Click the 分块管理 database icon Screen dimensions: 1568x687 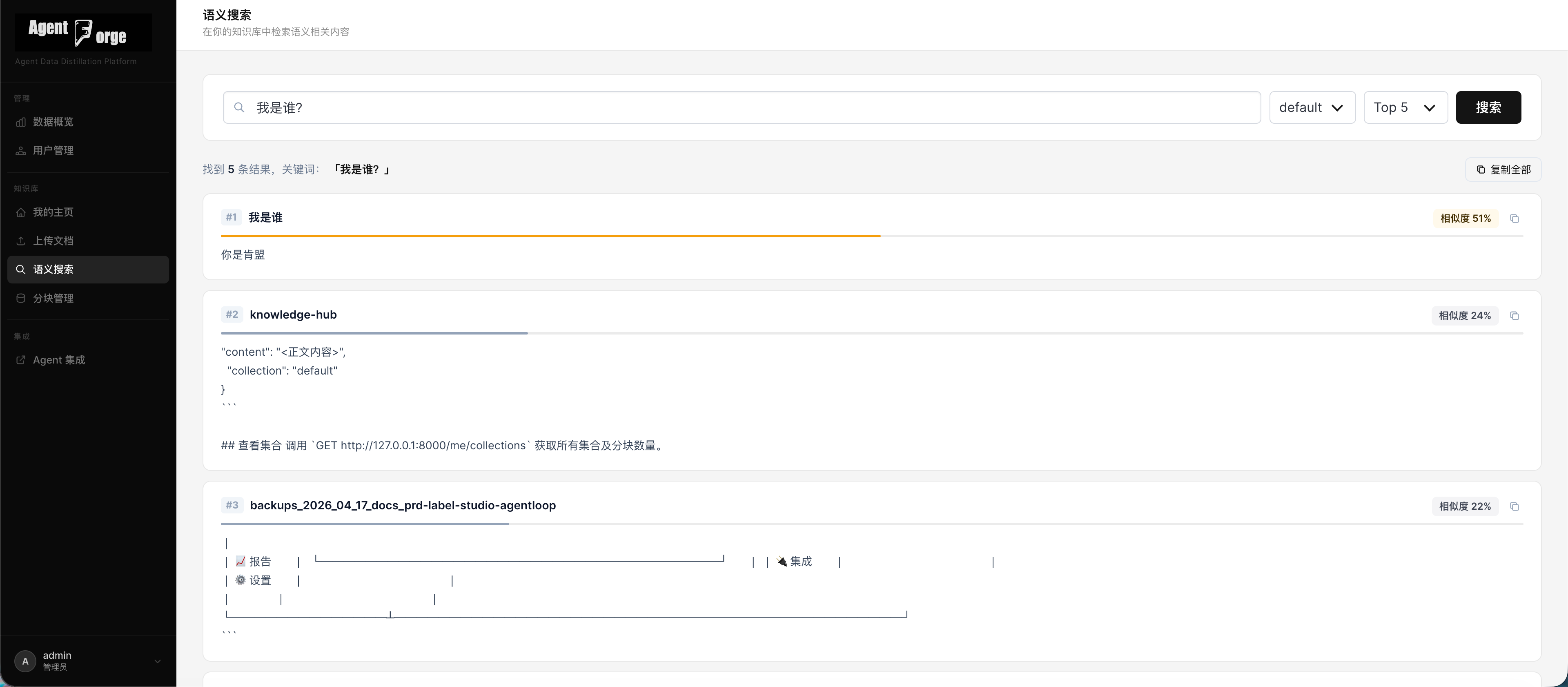pyautogui.click(x=21, y=299)
